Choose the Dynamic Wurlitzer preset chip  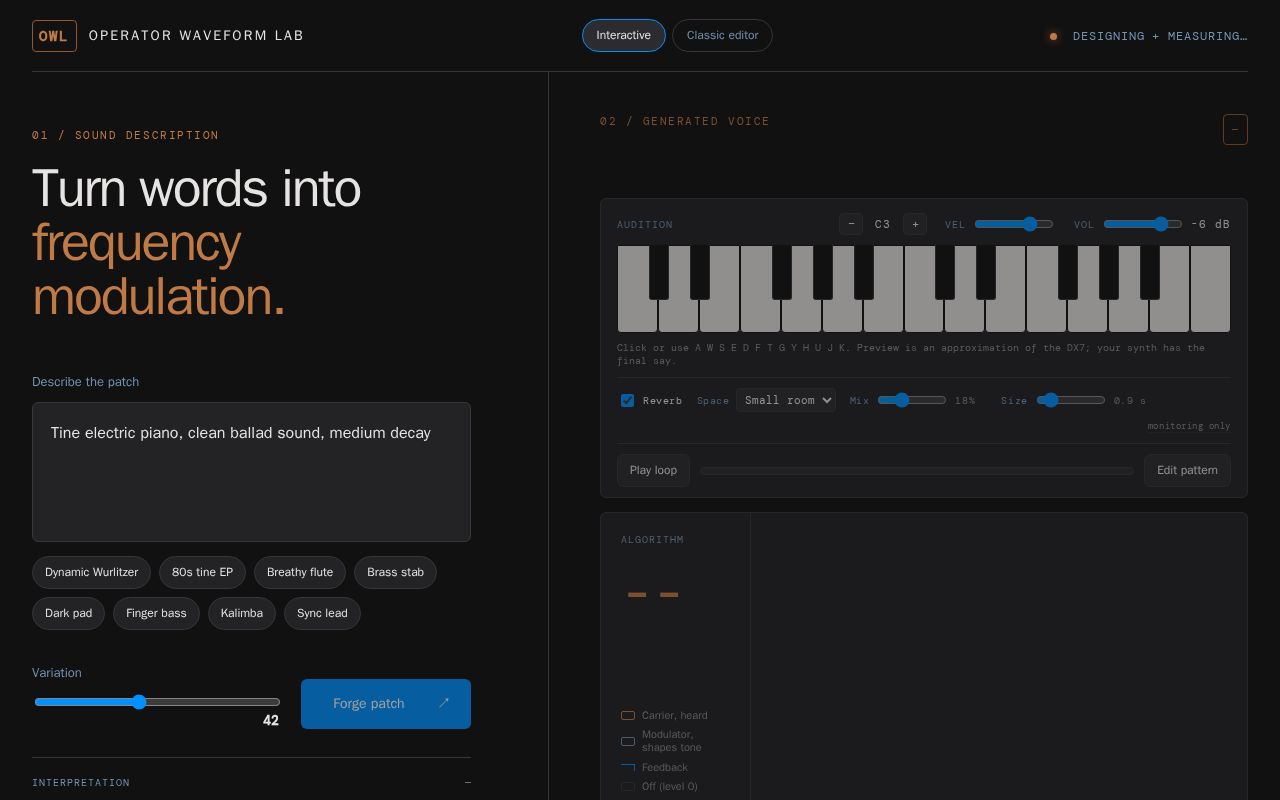coord(92,572)
